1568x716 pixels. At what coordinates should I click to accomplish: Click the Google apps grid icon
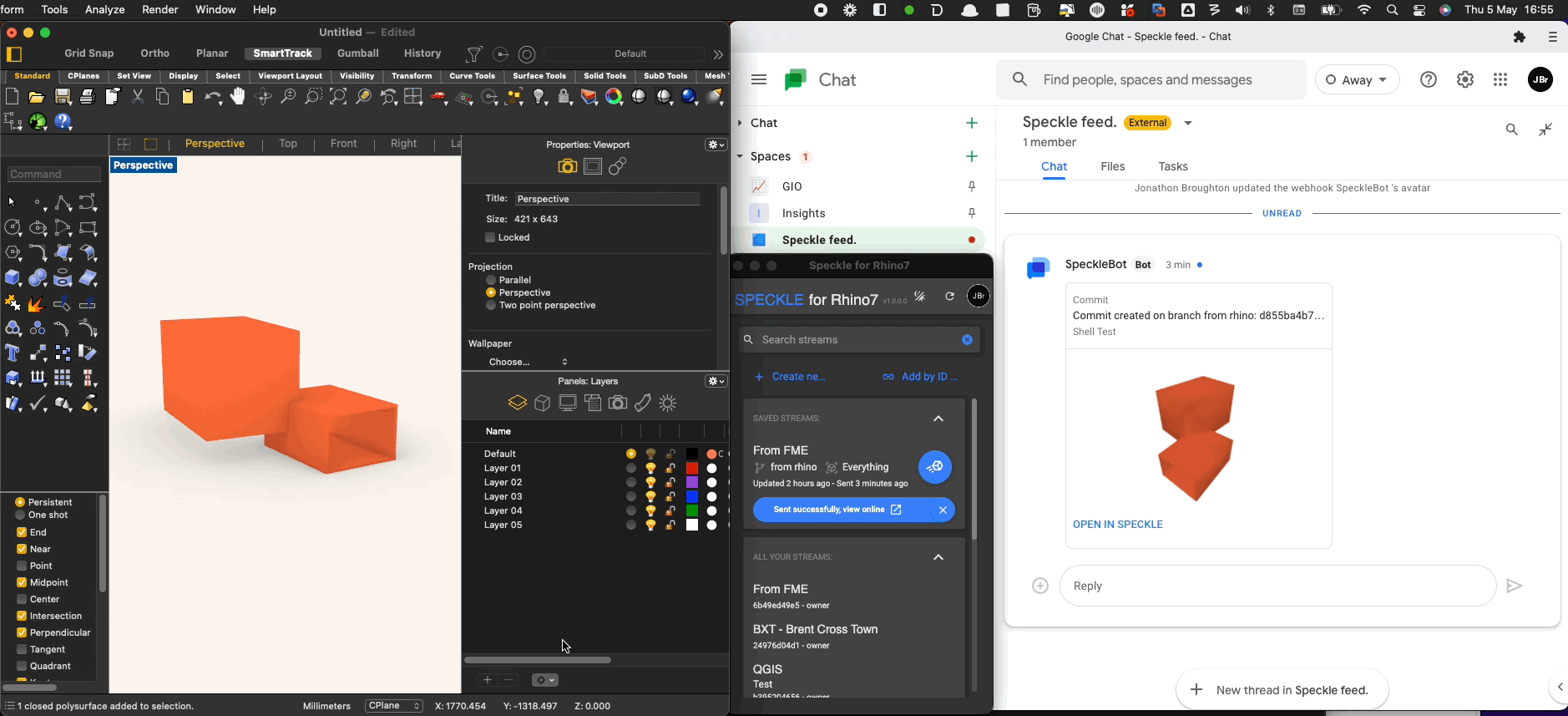1500,80
